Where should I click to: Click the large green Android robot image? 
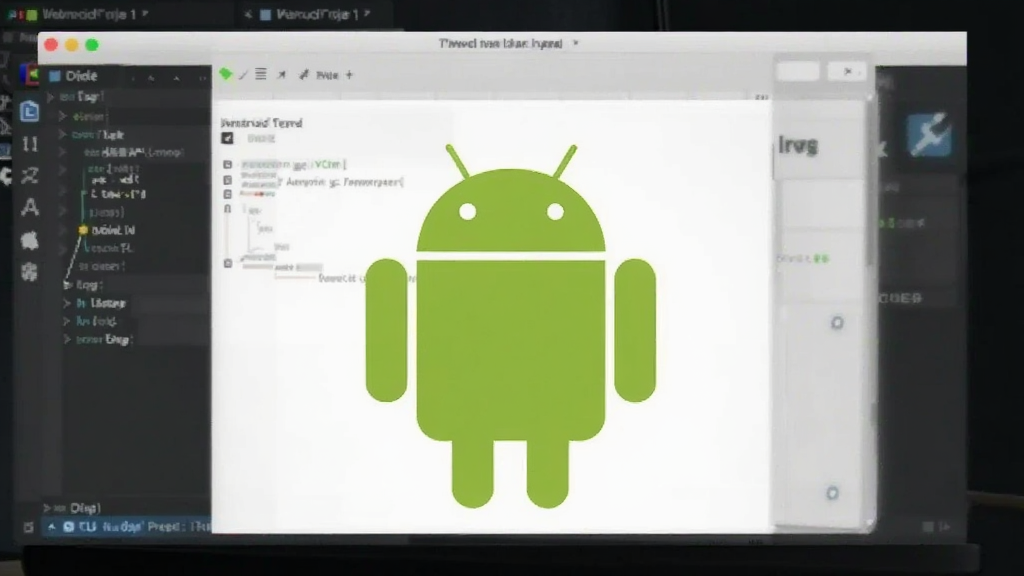point(511,327)
